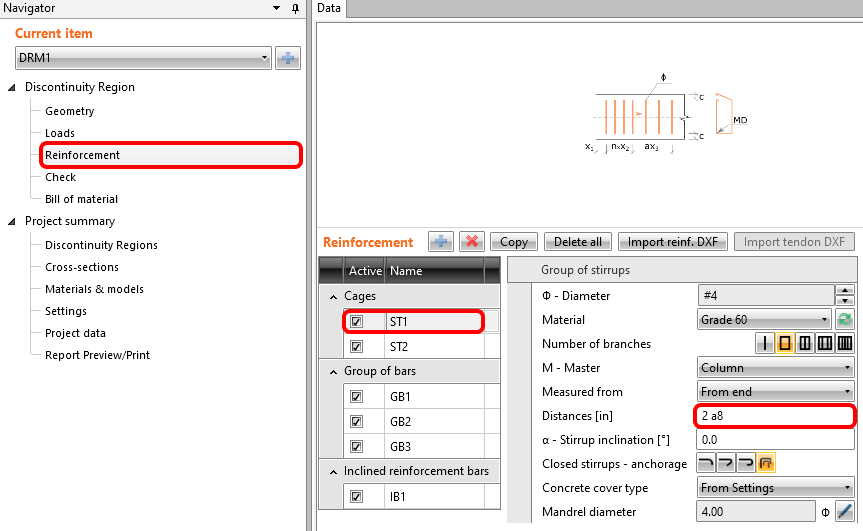Select the GB2 bar group row
The image size is (863, 531).
tap(422, 421)
